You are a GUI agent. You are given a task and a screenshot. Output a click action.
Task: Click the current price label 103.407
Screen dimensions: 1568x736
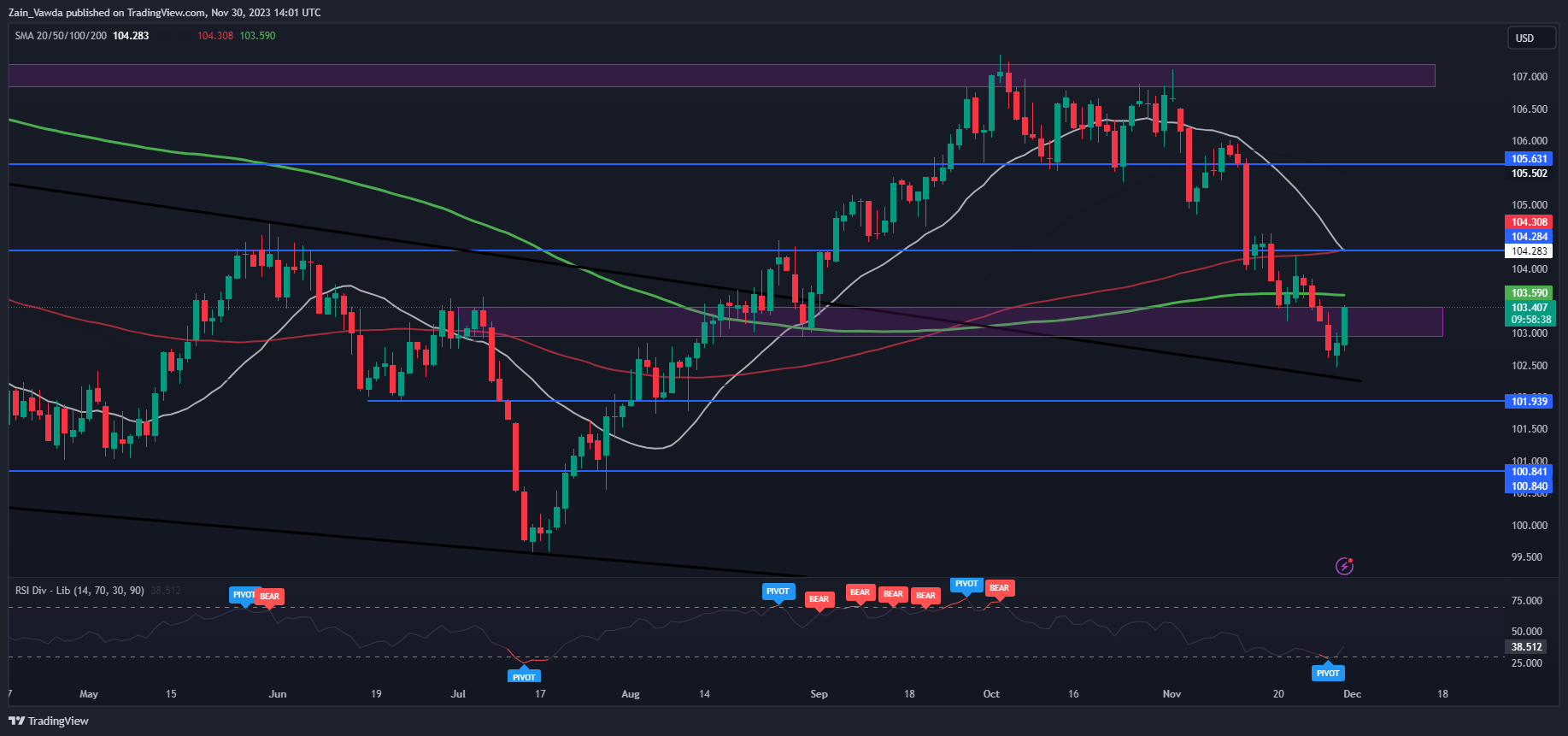[x=1529, y=308]
